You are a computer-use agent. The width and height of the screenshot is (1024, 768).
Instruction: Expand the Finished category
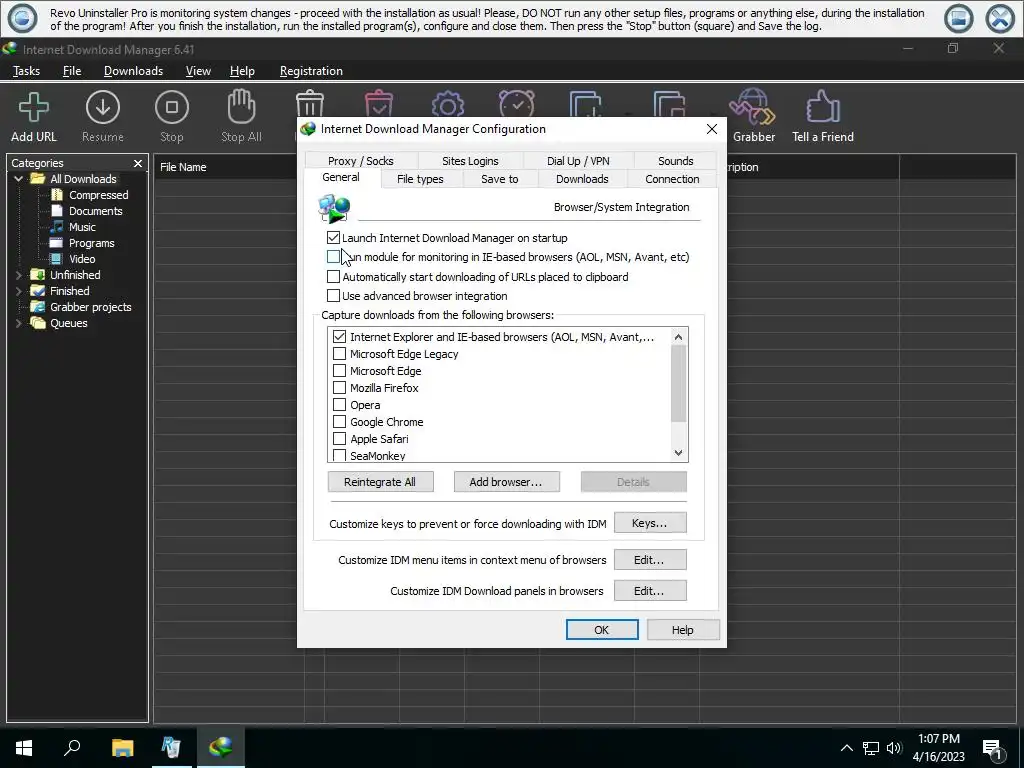[x=18, y=291]
